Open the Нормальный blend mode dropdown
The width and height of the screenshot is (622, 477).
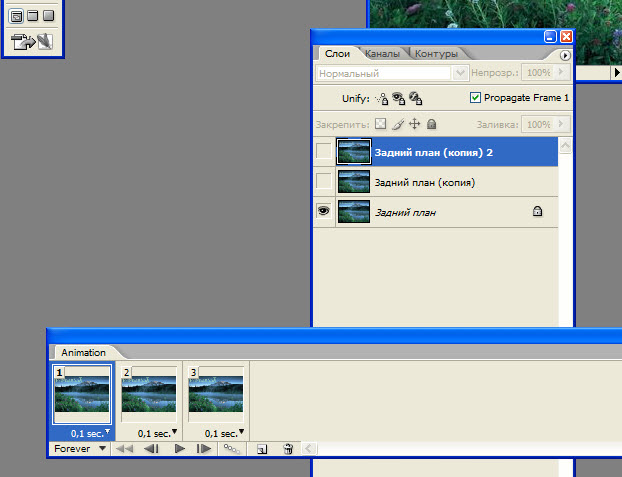(460, 73)
